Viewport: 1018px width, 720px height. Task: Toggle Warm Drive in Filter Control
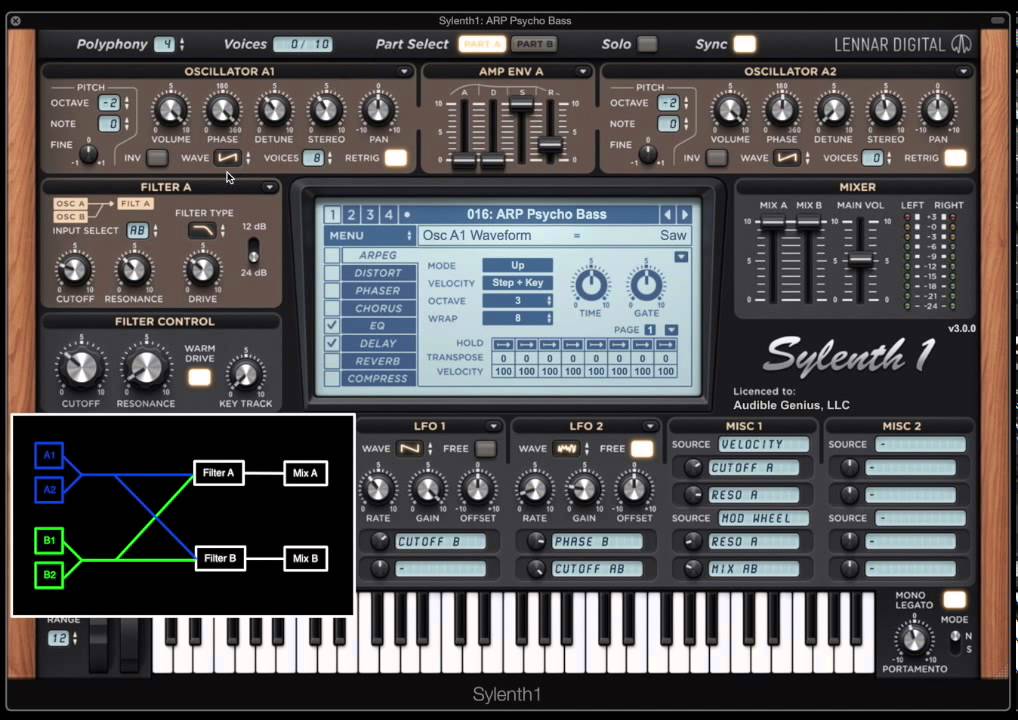pyautogui.click(x=199, y=377)
